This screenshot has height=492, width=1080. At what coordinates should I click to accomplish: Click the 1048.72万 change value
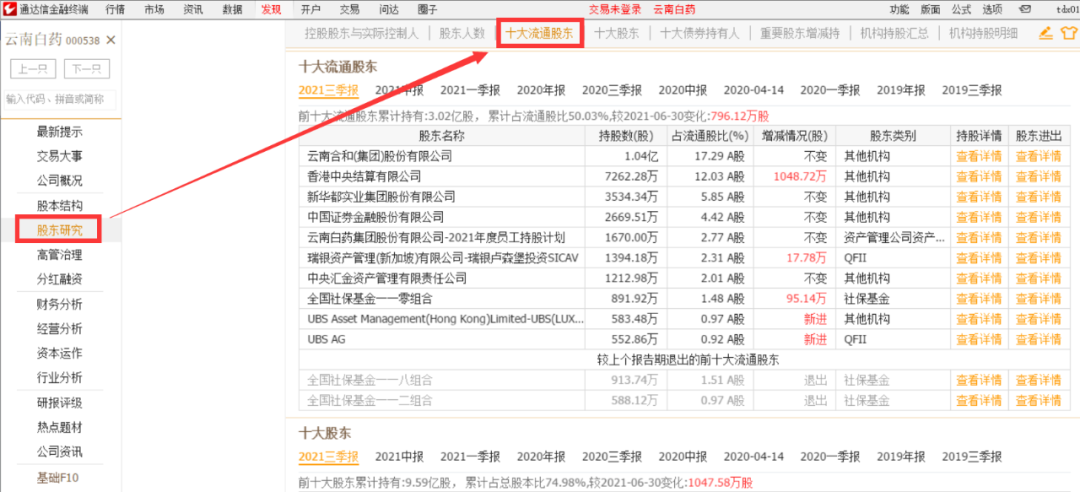point(800,176)
